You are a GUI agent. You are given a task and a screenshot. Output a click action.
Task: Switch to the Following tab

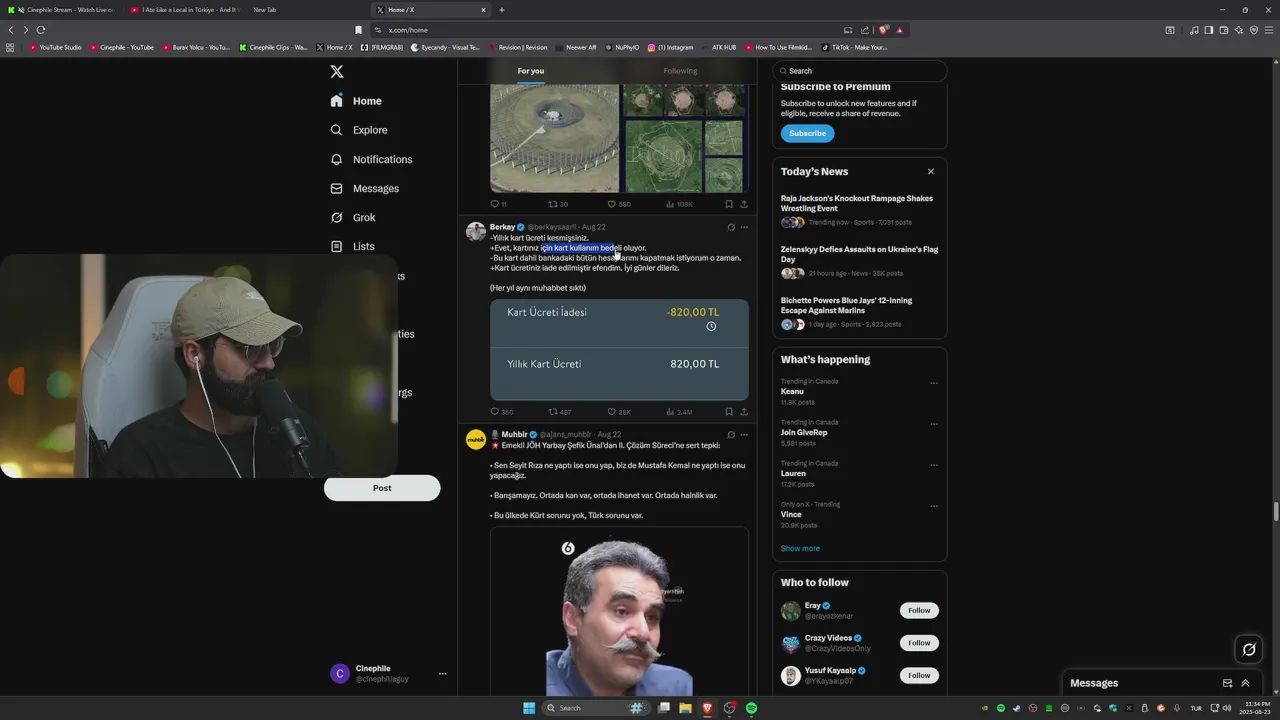click(x=680, y=71)
